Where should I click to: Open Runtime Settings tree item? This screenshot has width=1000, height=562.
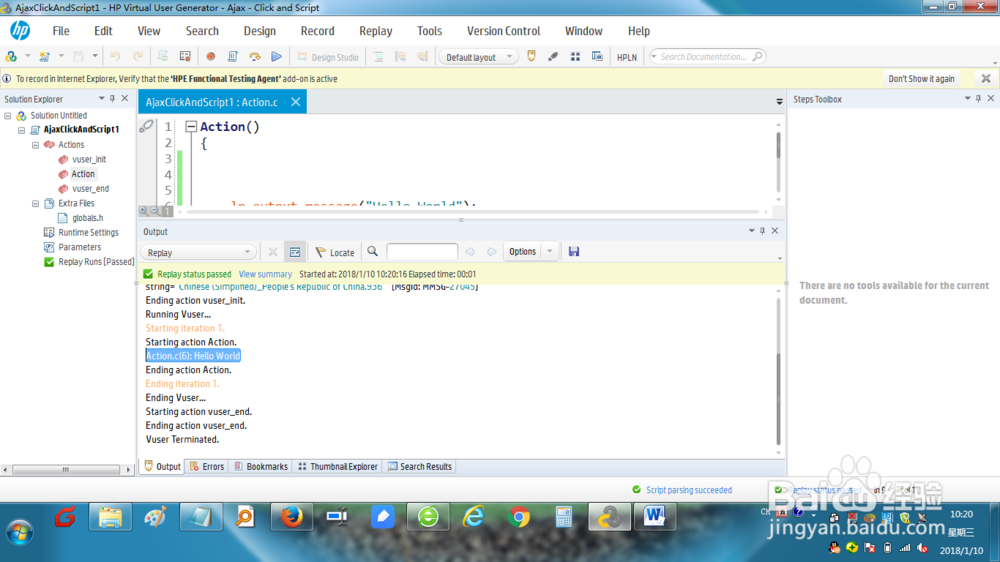88,233
